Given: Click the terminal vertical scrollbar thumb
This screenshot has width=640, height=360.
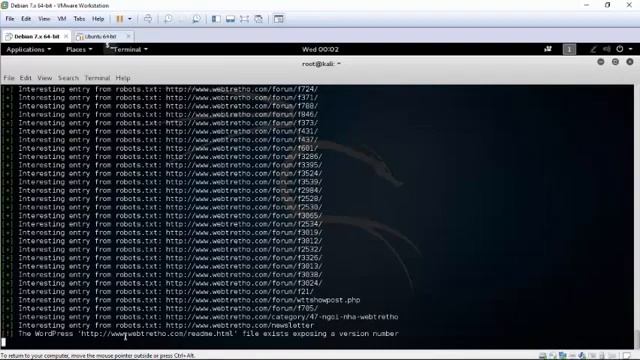Looking at the screenshot, I should click(636, 338).
